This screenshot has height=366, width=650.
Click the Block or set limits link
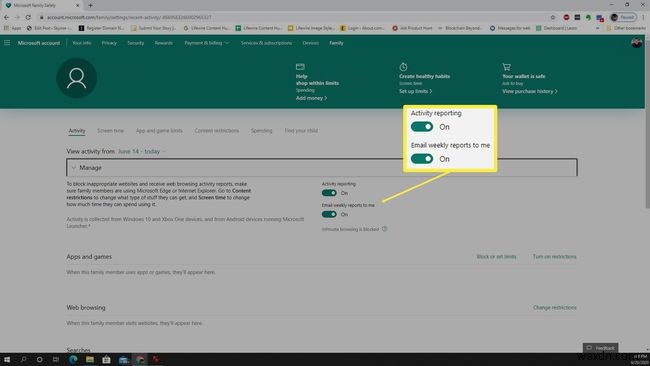(x=496, y=257)
